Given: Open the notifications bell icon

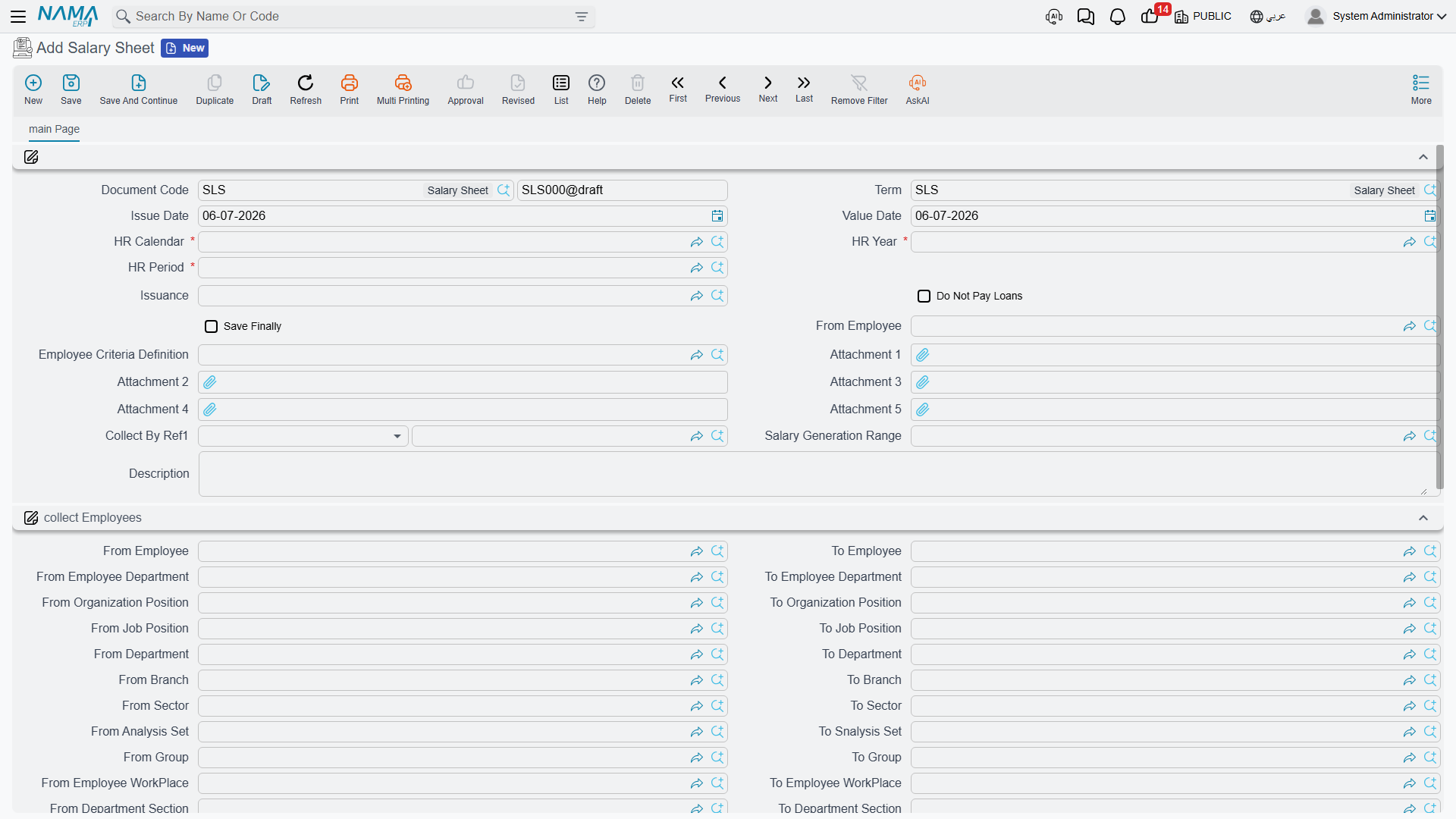Looking at the screenshot, I should [x=1117, y=17].
